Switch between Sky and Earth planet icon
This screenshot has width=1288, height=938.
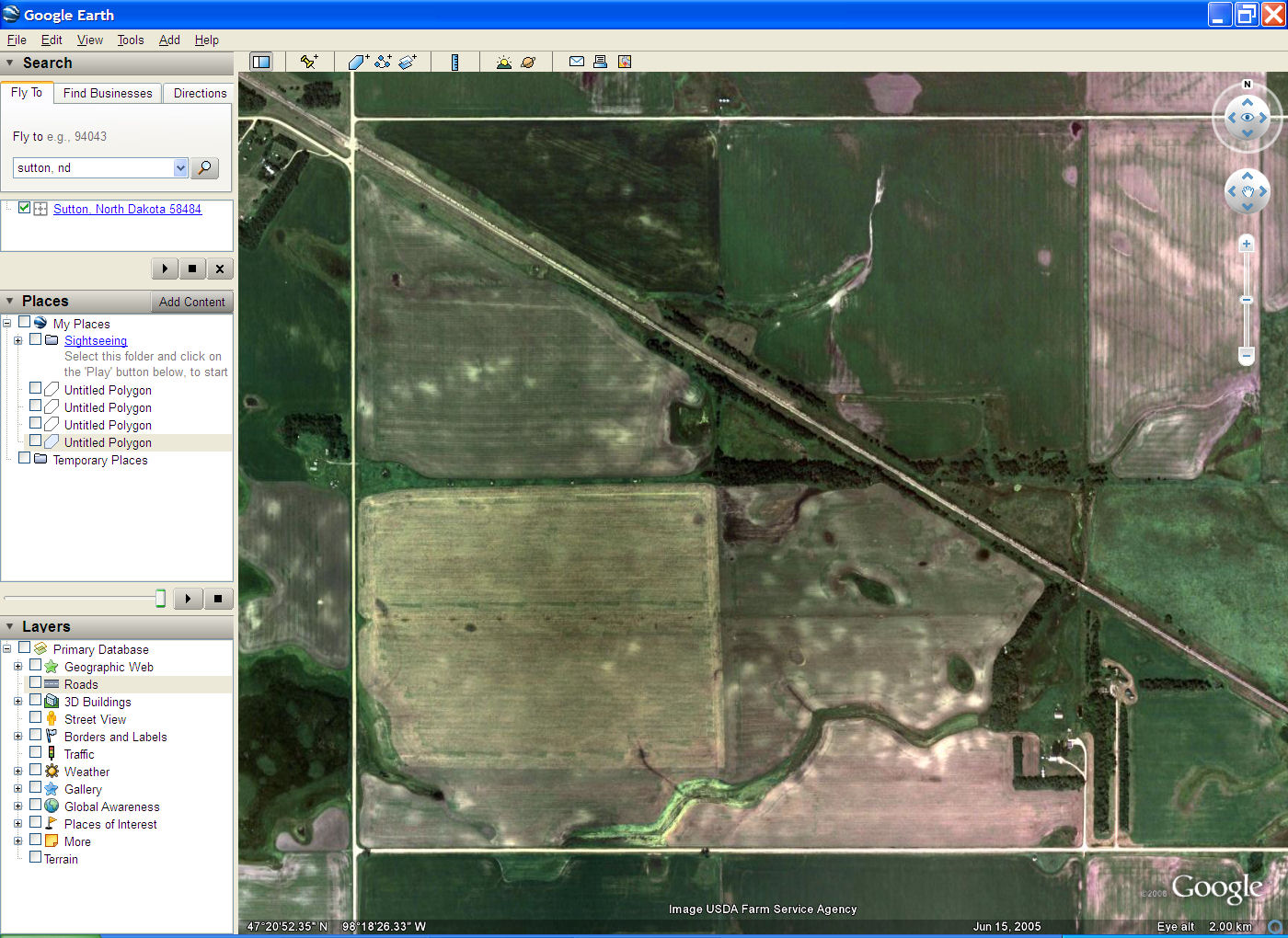[x=528, y=62]
